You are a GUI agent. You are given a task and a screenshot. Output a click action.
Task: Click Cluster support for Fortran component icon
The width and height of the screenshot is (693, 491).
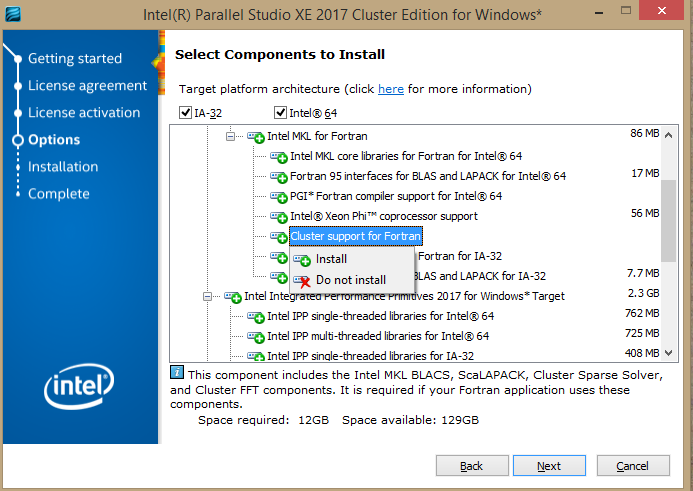tap(279, 237)
